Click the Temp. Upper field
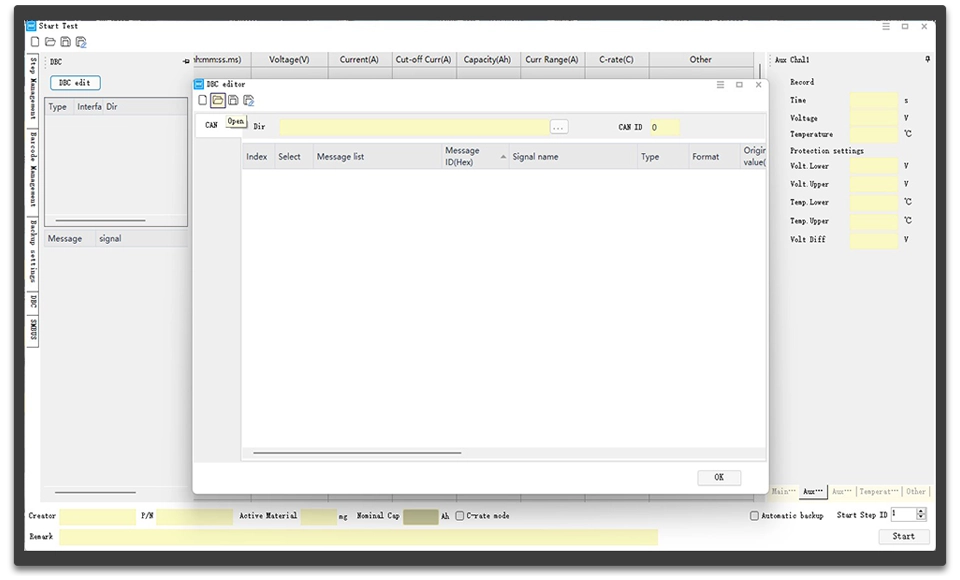The image size is (960, 580). (874, 221)
